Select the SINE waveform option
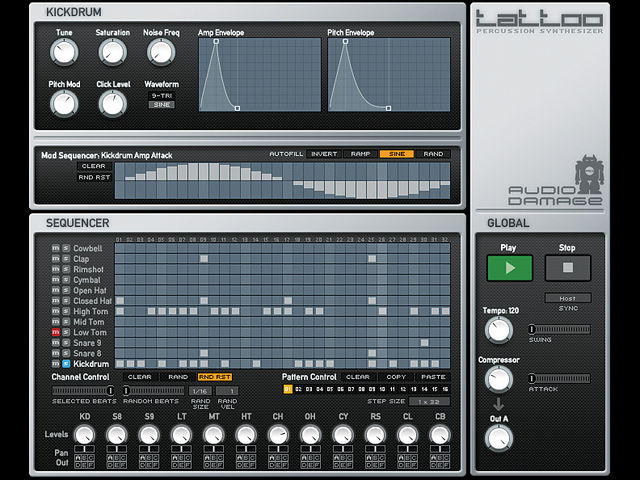Screen dimensions: 640x480 click(x=162, y=104)
